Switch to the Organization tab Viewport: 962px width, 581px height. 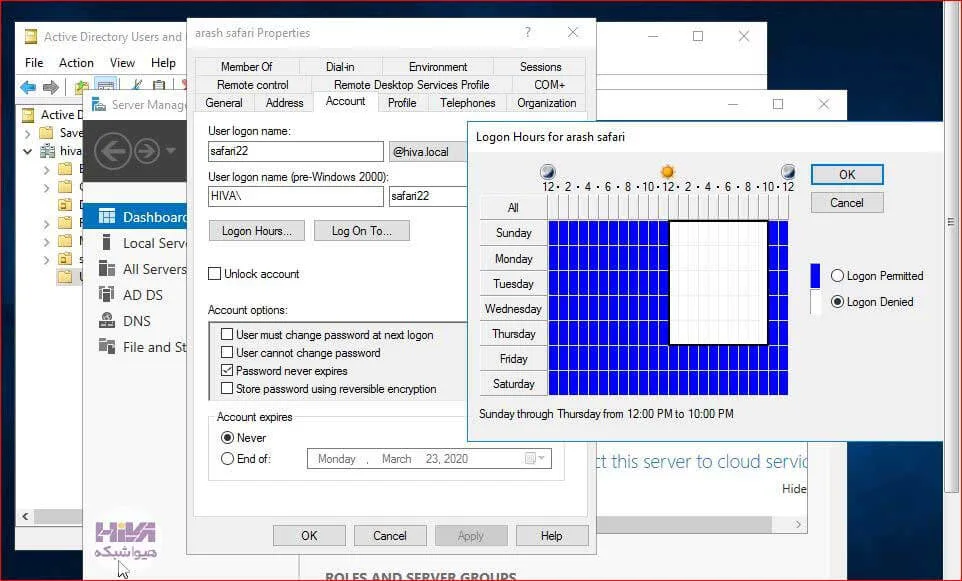546,103
